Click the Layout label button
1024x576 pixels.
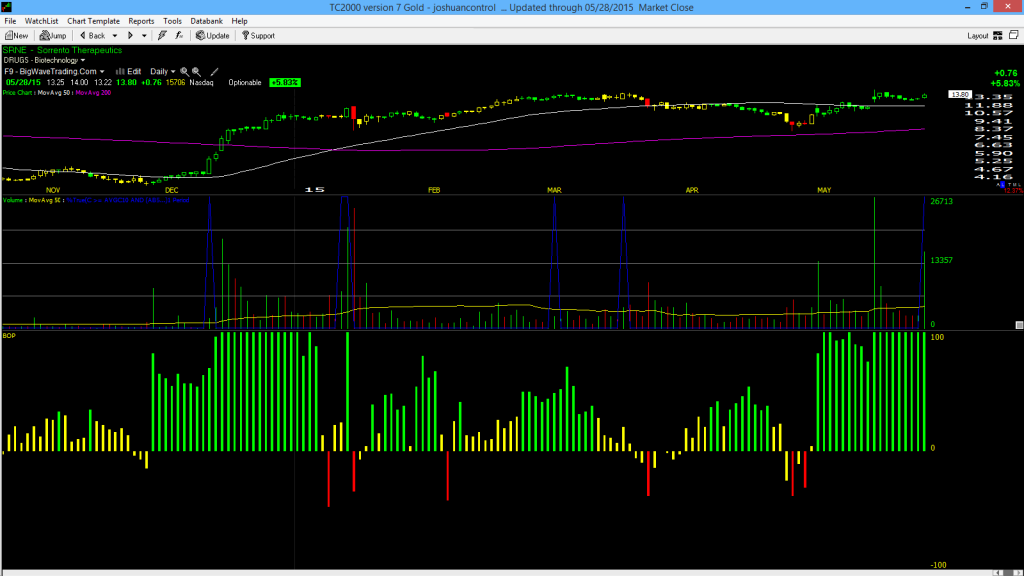[x=978, y=36]
